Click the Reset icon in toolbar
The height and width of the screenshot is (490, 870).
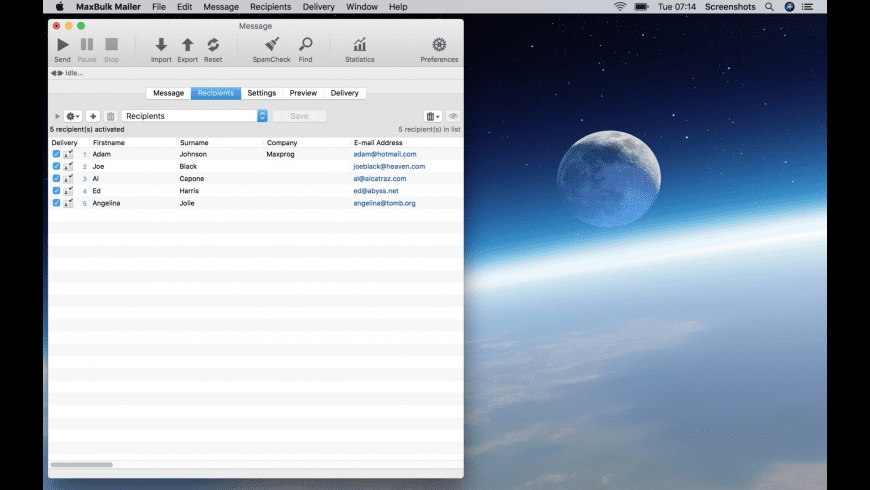click(213, 45)
